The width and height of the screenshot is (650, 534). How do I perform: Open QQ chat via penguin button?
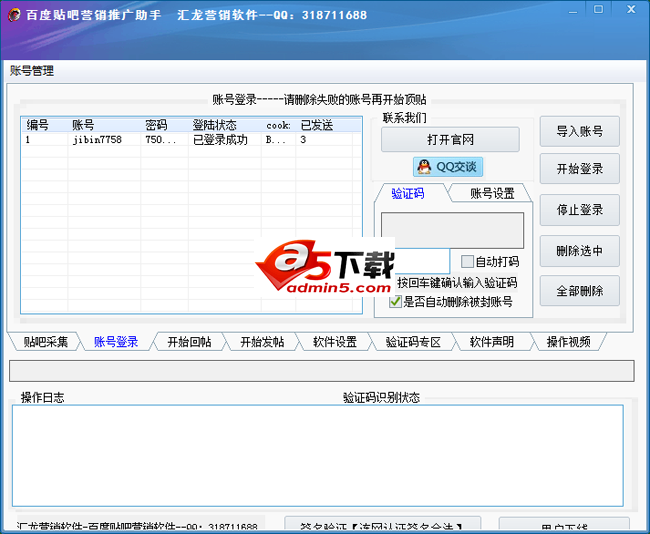point(448,167)
